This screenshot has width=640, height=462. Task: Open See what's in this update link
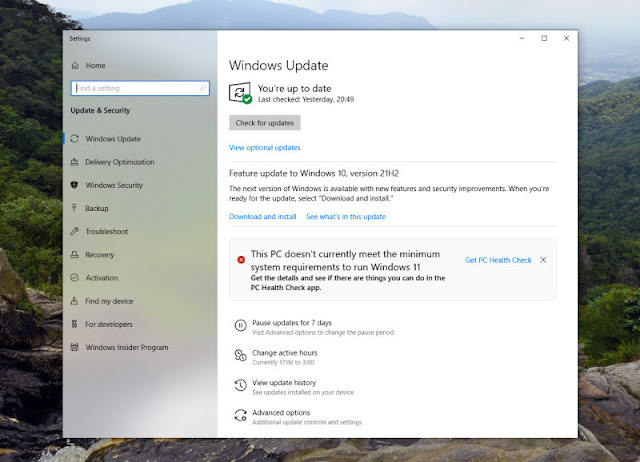tap(346, 217)
